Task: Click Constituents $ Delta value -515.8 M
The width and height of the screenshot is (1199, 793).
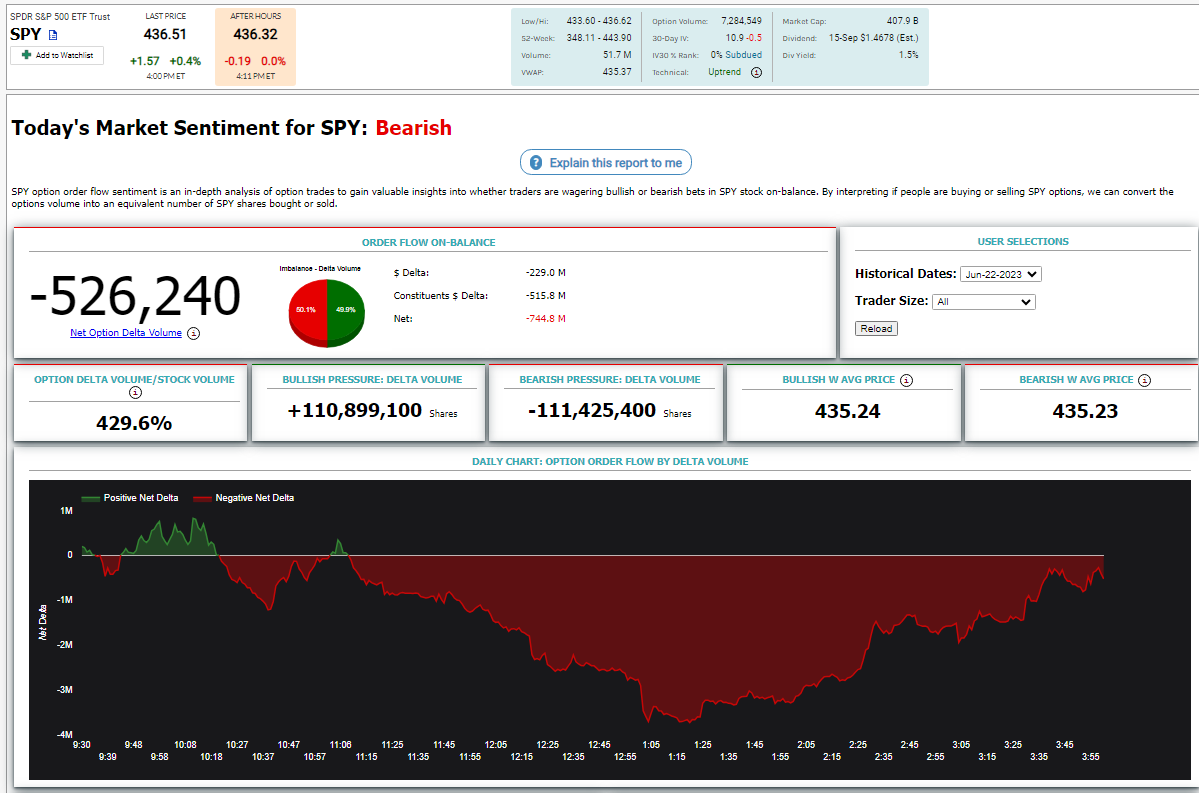Action: [546, 296]
